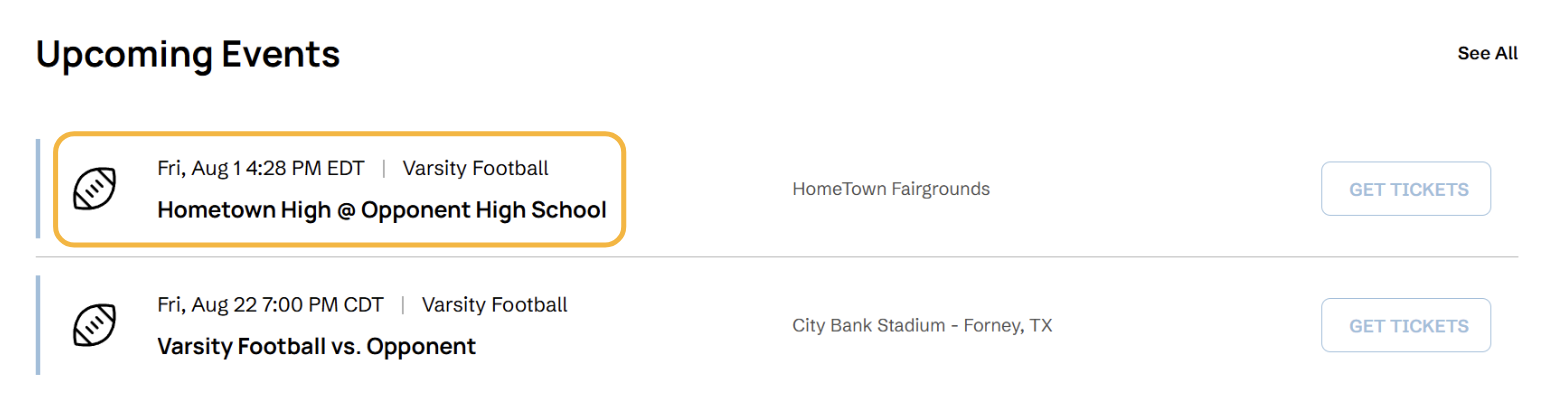The height and width of the screenshot is (403, 1552).
Task: Click the City Bank Stadium - Forney, TX venue
Action: pos(922,326)
